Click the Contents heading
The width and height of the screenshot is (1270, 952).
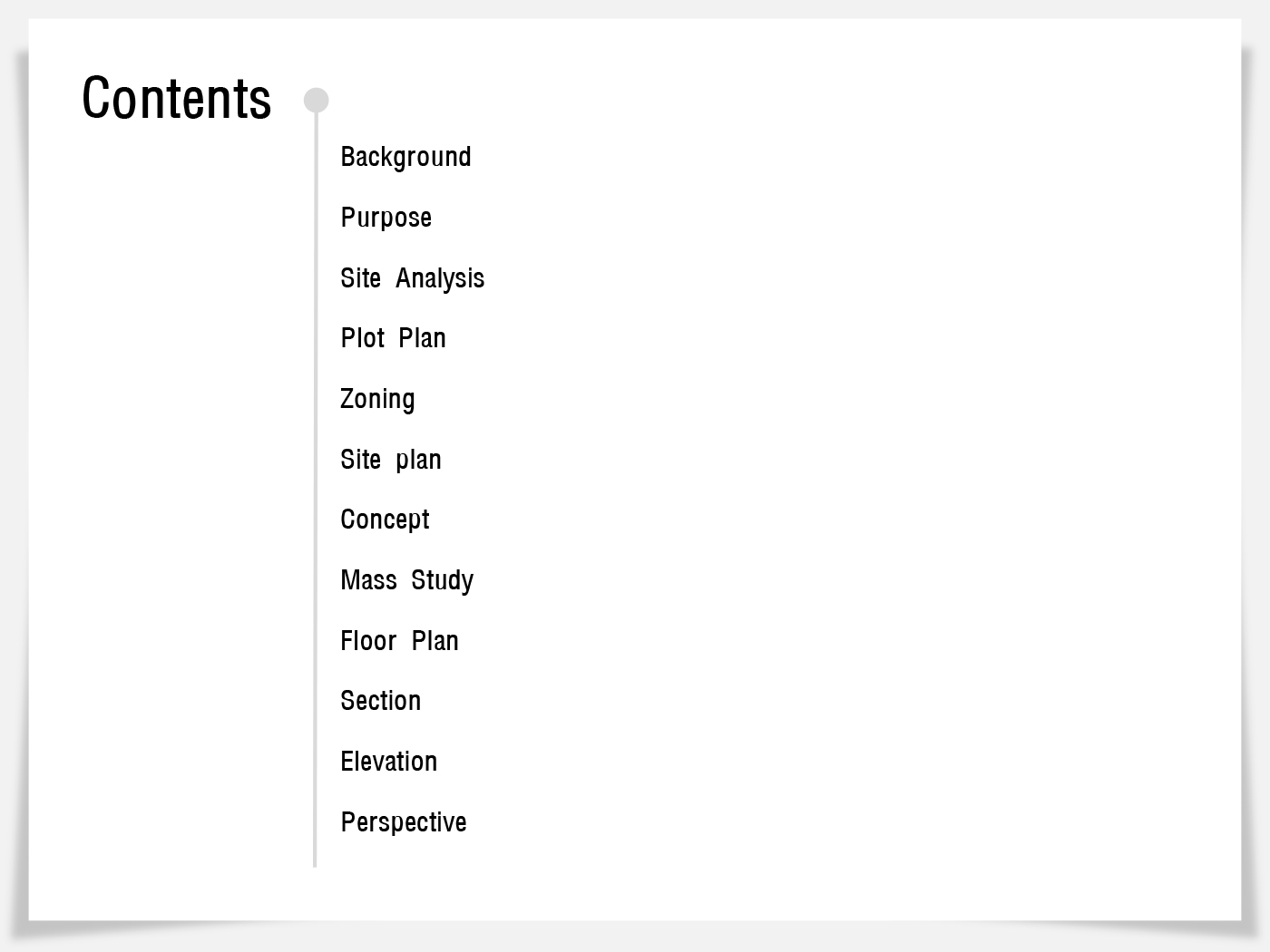tap(177, 98)
